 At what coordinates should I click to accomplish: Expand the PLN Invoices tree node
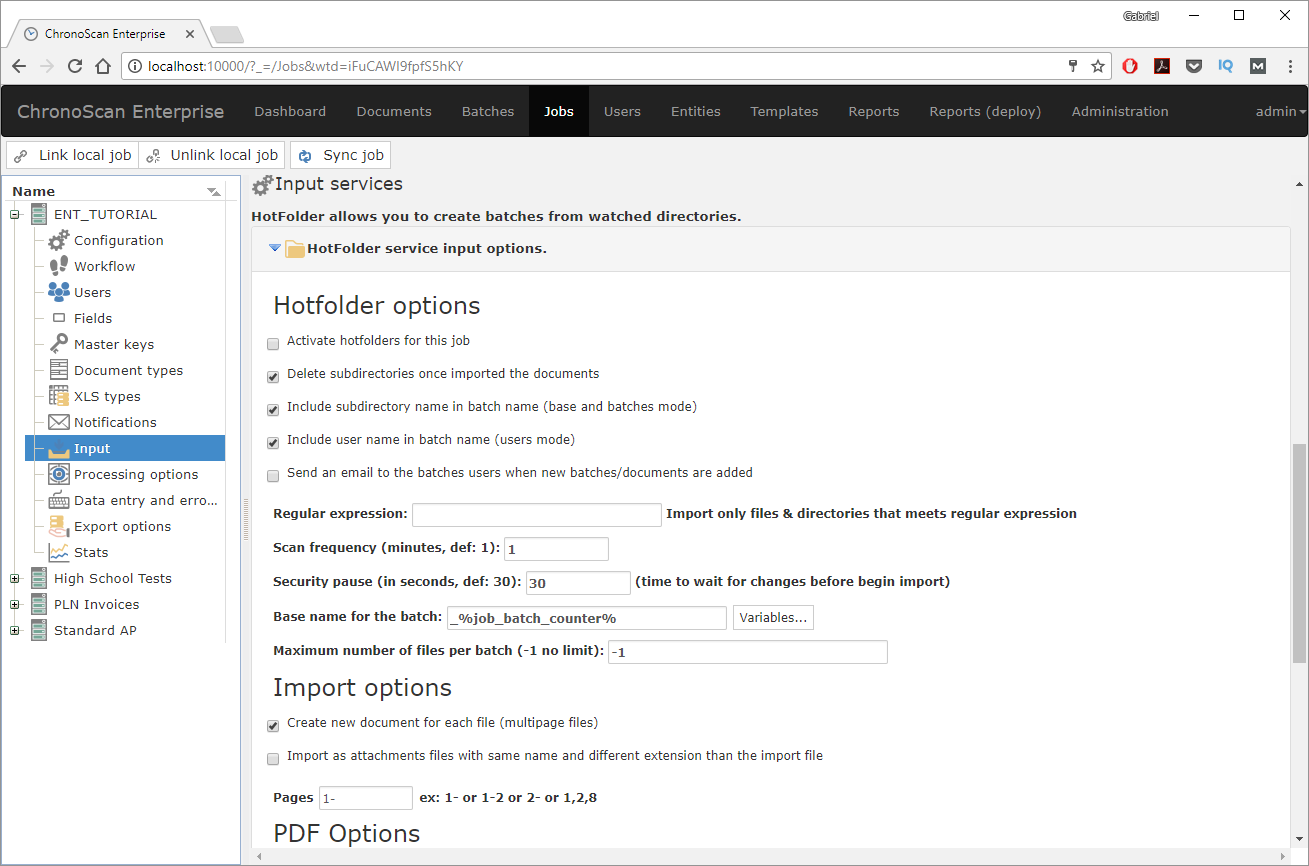[x=15, y=604]
